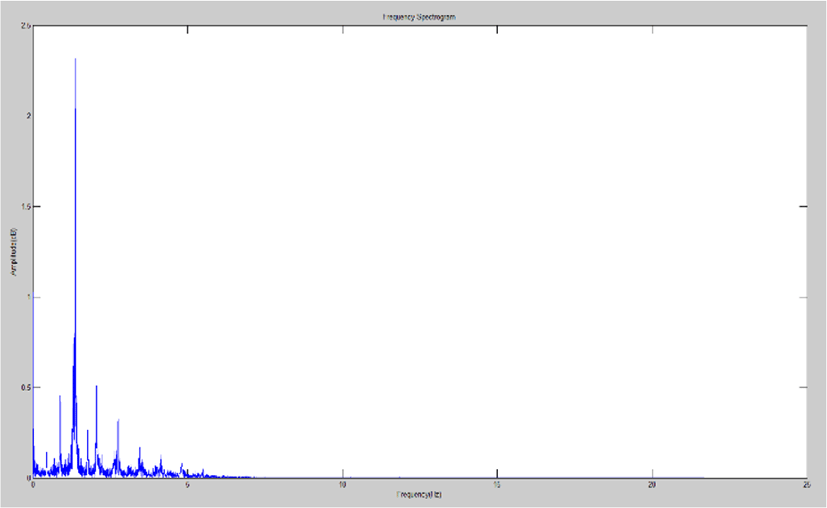Click the x-axis tick label '5'

[x=187, y=485]
